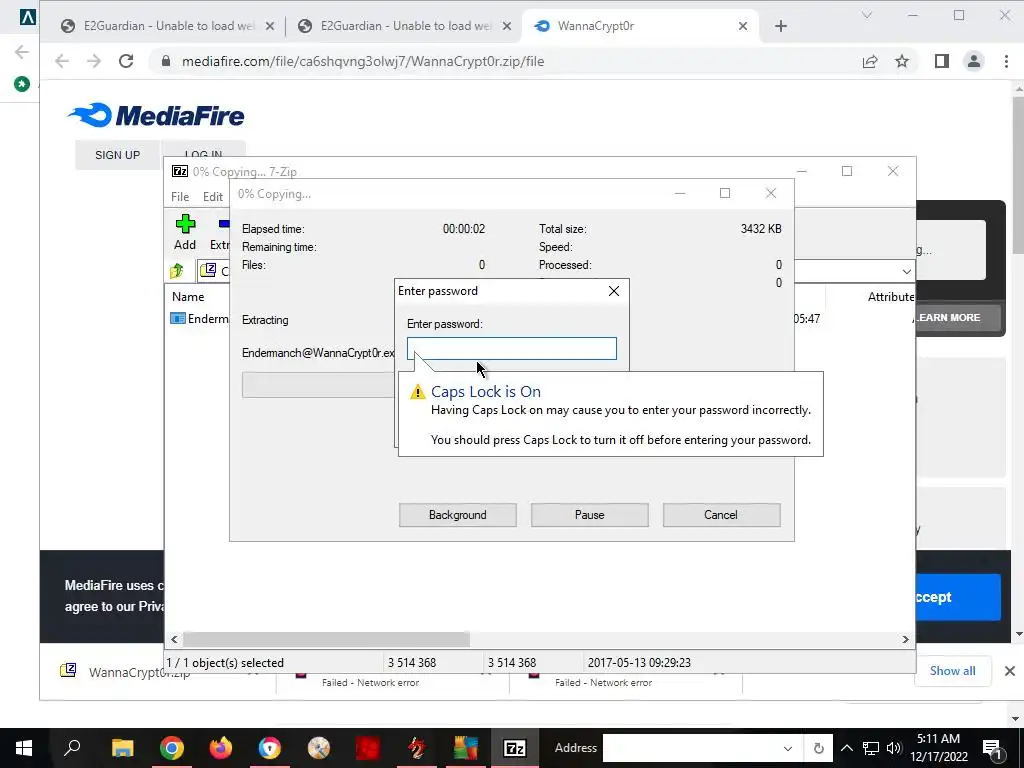Expand the taskbar Address dropdown
Viewport: 1024px width, 768px height.
(788, 748)
